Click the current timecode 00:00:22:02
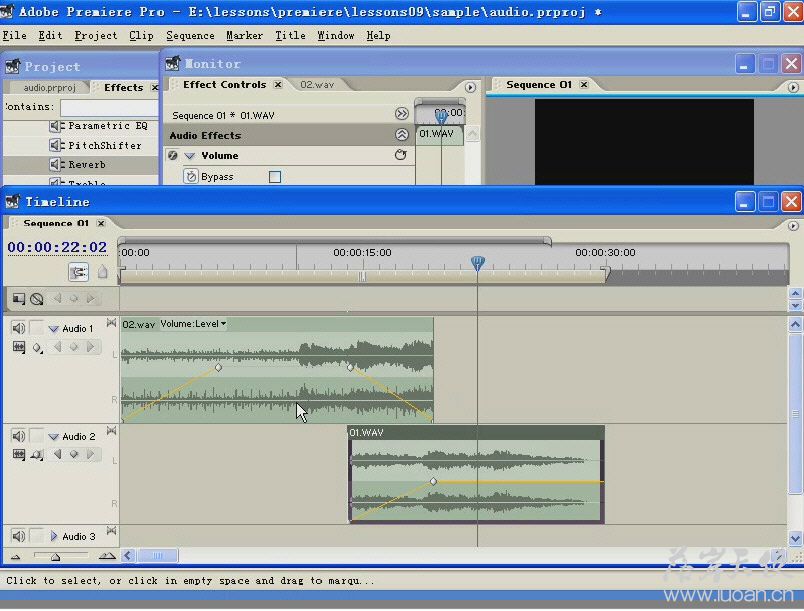 point(57,248)
